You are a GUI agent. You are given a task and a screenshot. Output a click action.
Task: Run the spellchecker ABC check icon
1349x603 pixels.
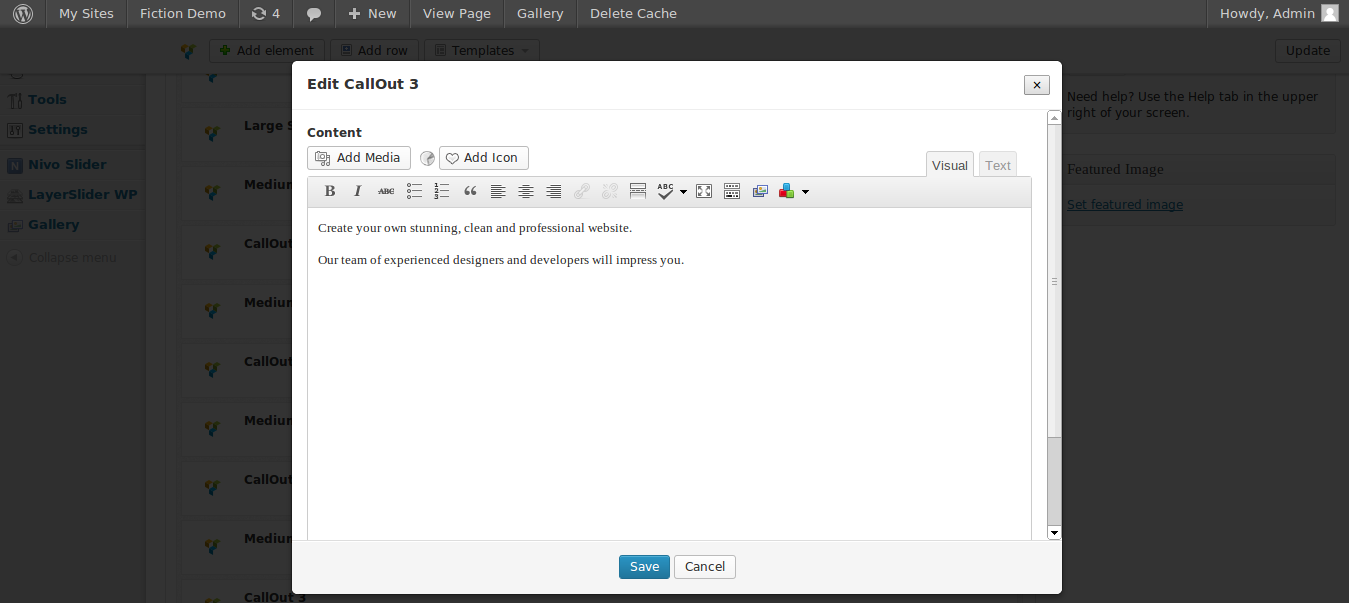pos(666,191)
